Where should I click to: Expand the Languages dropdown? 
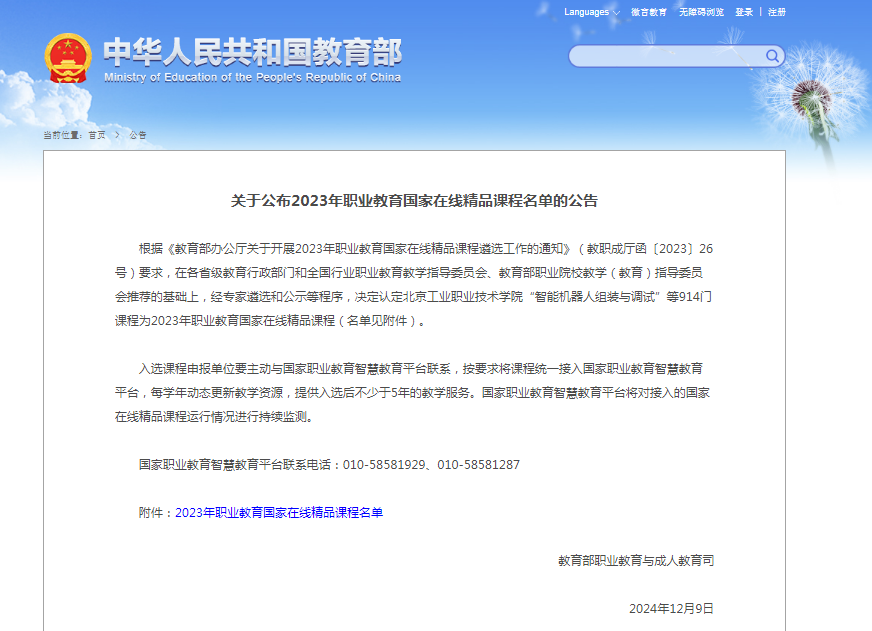591,12
